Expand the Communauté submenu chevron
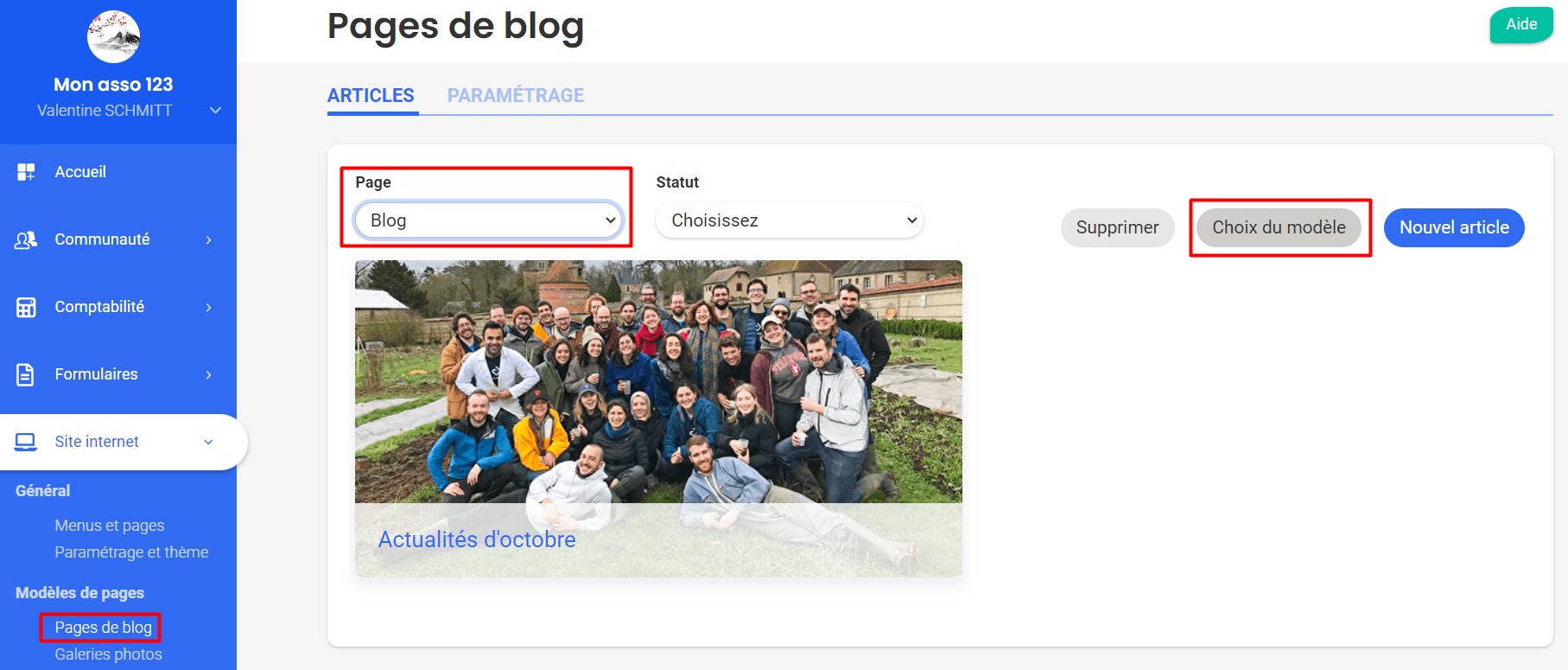Image resolution: width=1568 pixels, height=670 pixels. [x=208, y=239]
